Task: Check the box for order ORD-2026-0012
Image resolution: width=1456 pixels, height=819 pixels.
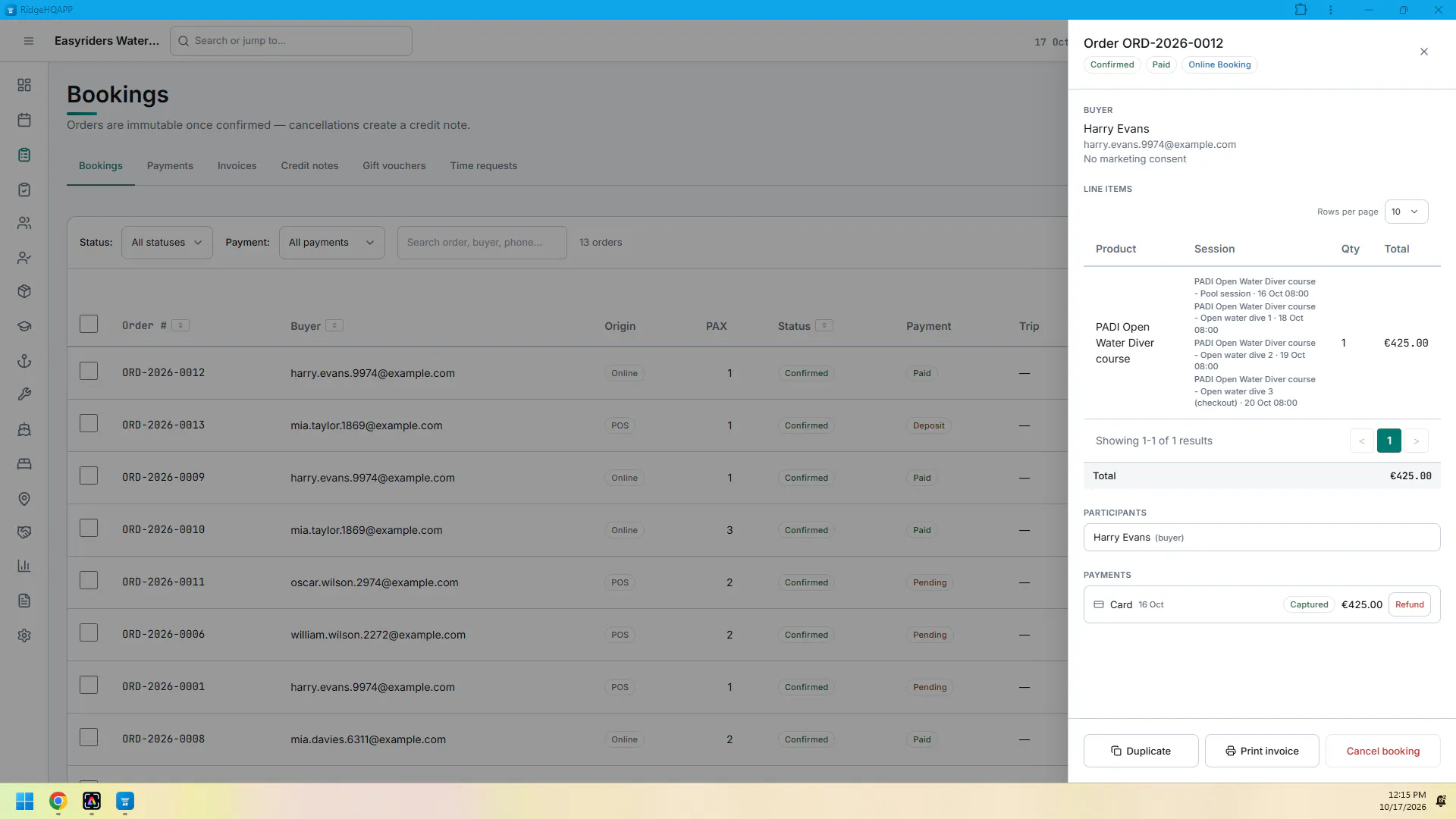Action: point(89,371)
